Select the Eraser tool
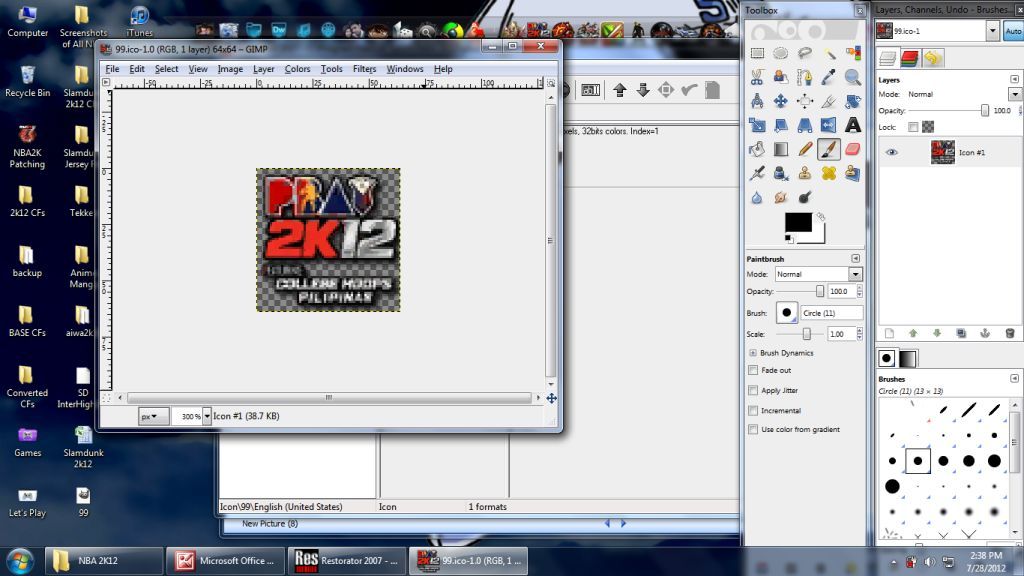Viewport: 1024px width, 576px height. coord(852,150)
